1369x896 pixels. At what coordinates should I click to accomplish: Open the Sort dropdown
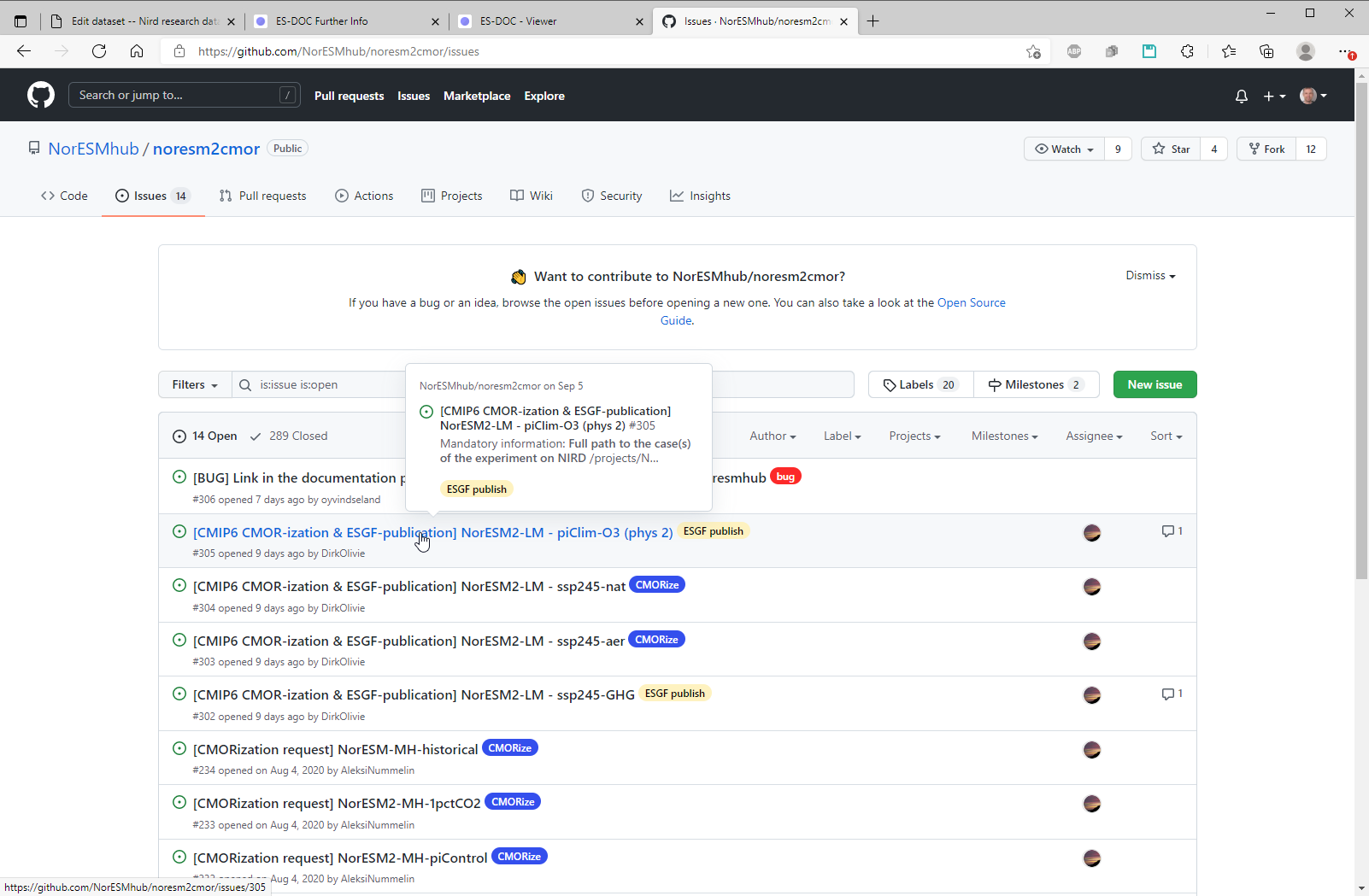pos(1166,436)
